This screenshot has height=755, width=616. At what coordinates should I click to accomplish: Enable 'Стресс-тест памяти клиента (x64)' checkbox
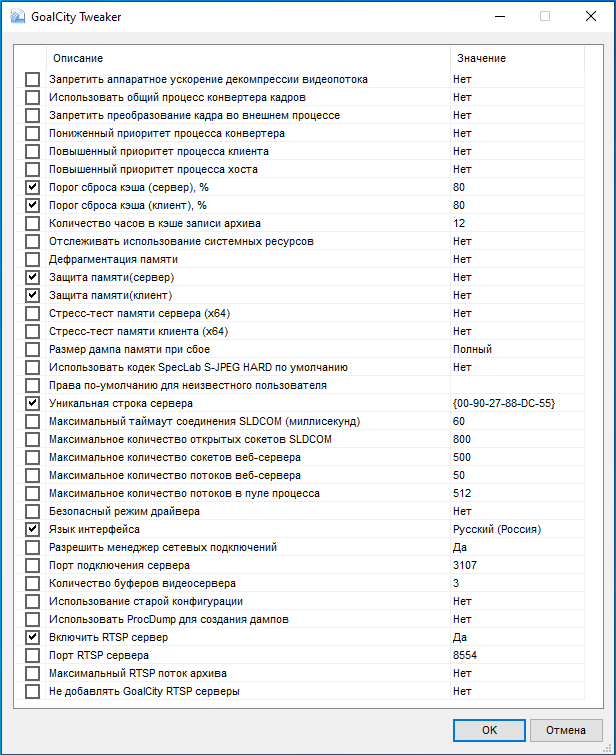pos(32,331)
